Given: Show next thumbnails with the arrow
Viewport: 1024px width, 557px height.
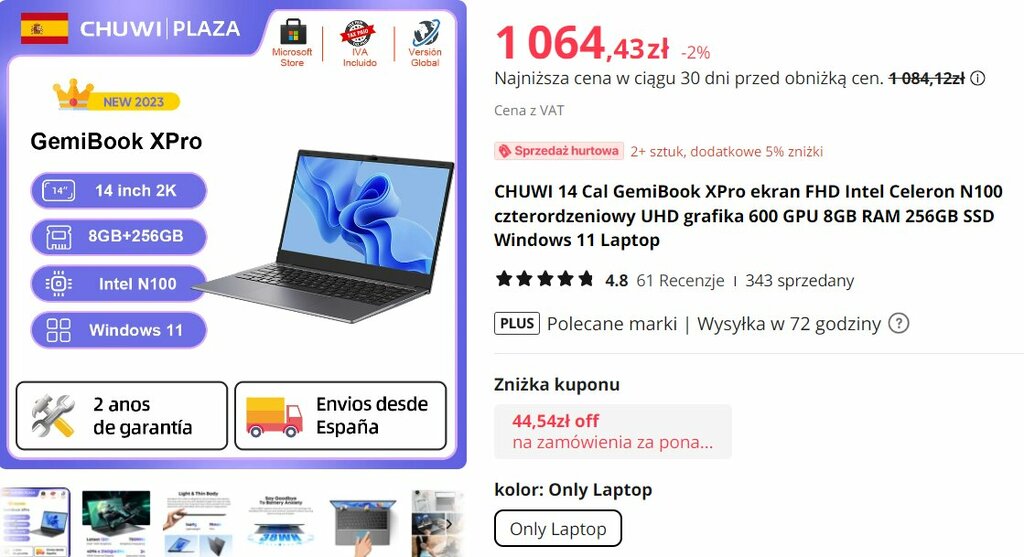Looking at the screenshot, I should point(449,524).
